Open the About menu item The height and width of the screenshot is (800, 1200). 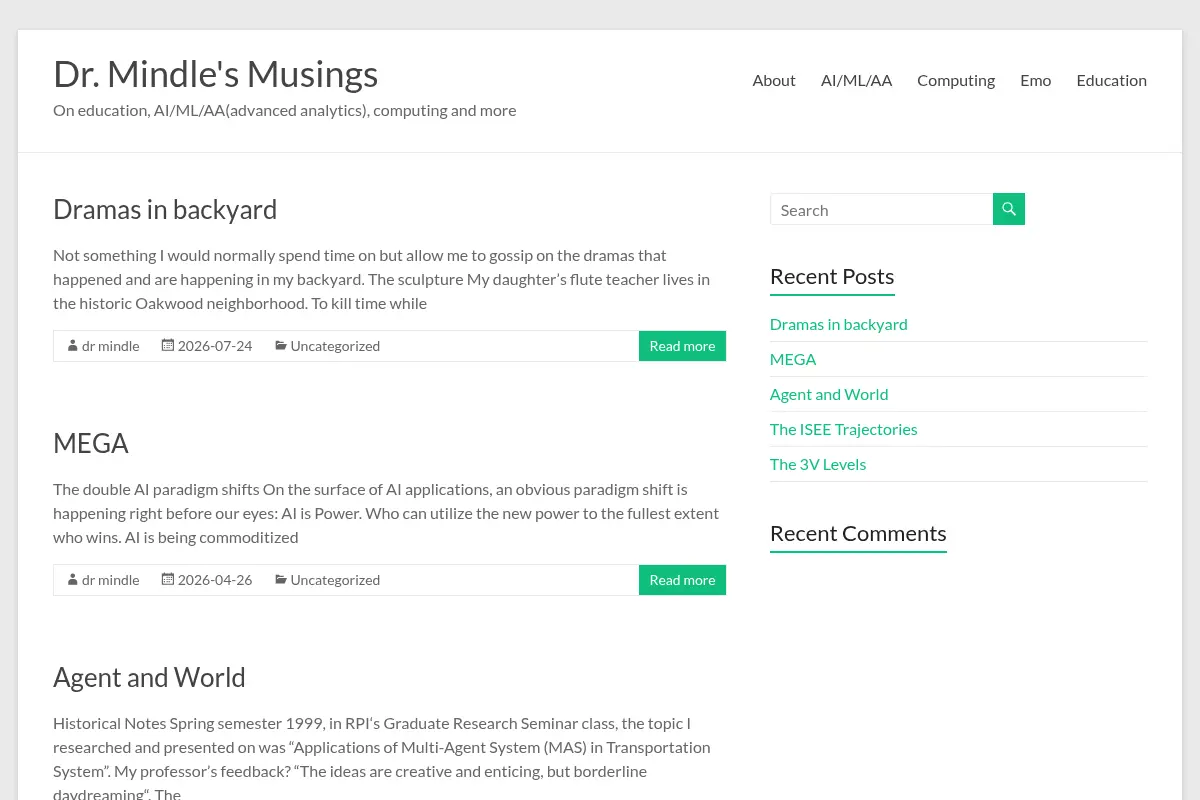pyautogui.click(x=774, y=80)
